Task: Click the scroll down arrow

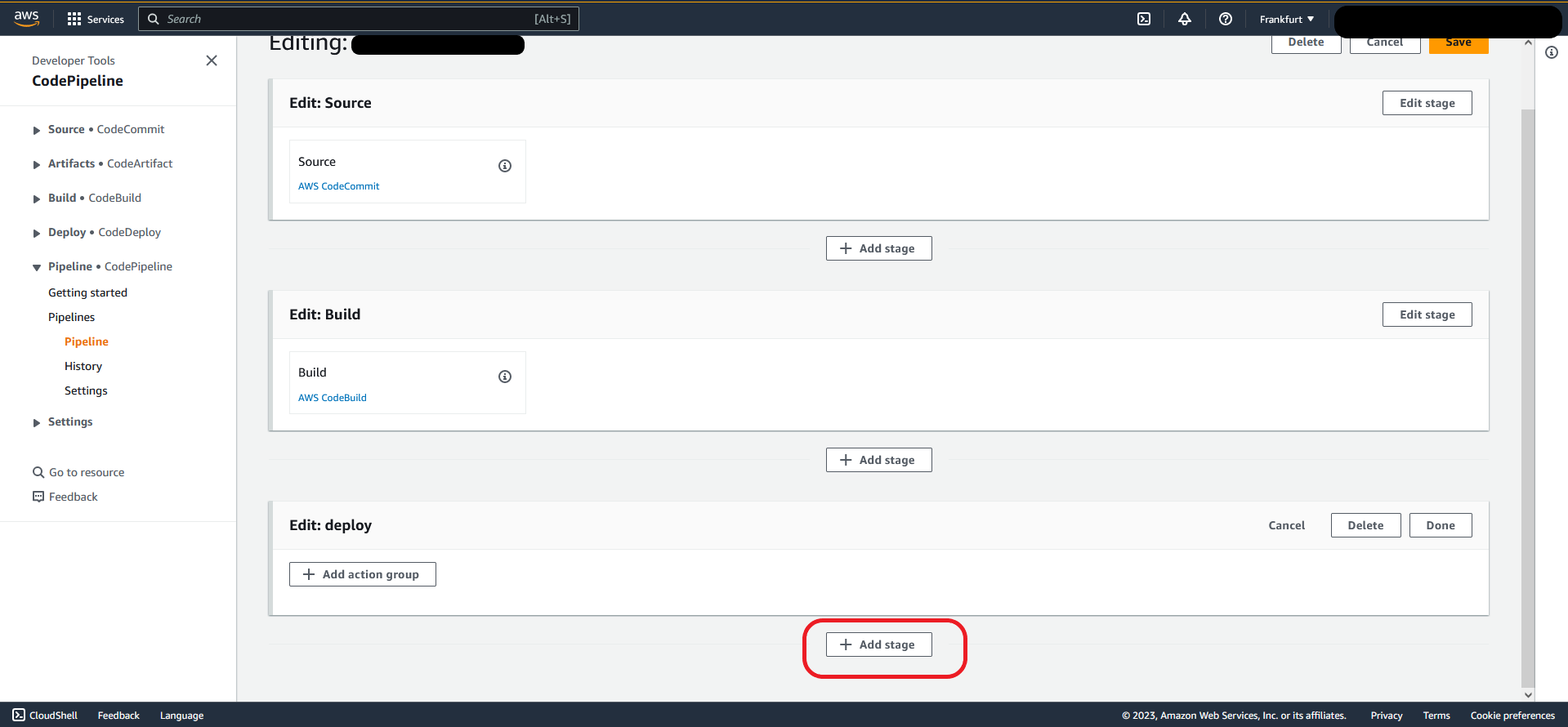Action: (1528, 695)
